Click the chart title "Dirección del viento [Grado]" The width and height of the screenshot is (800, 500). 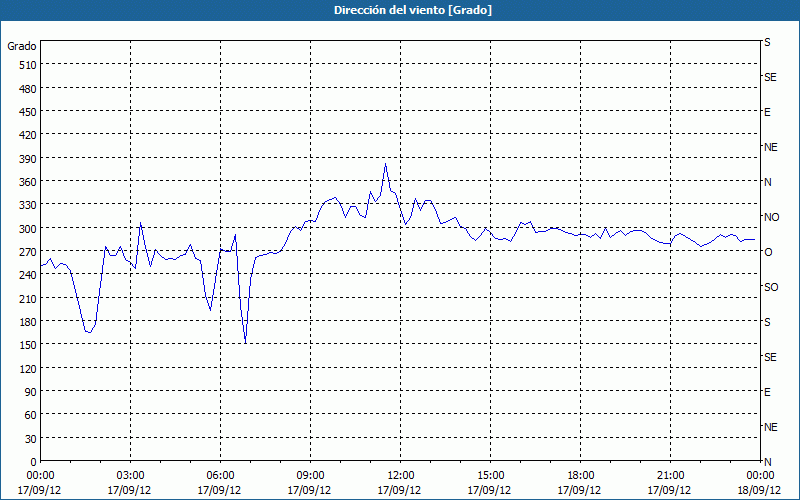[413, 10]
